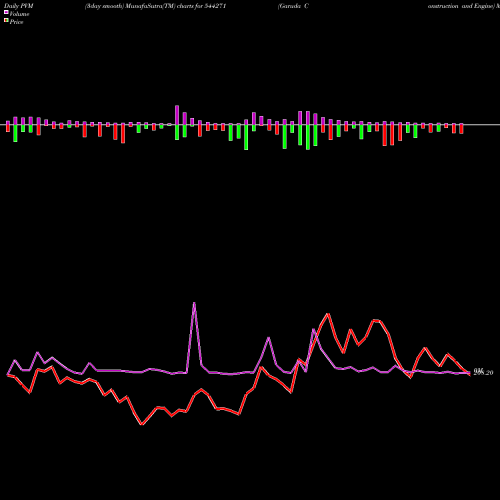This screenshot has width=500, height=500.
Task: Select the Price legend label
Action: coord(16,22)
